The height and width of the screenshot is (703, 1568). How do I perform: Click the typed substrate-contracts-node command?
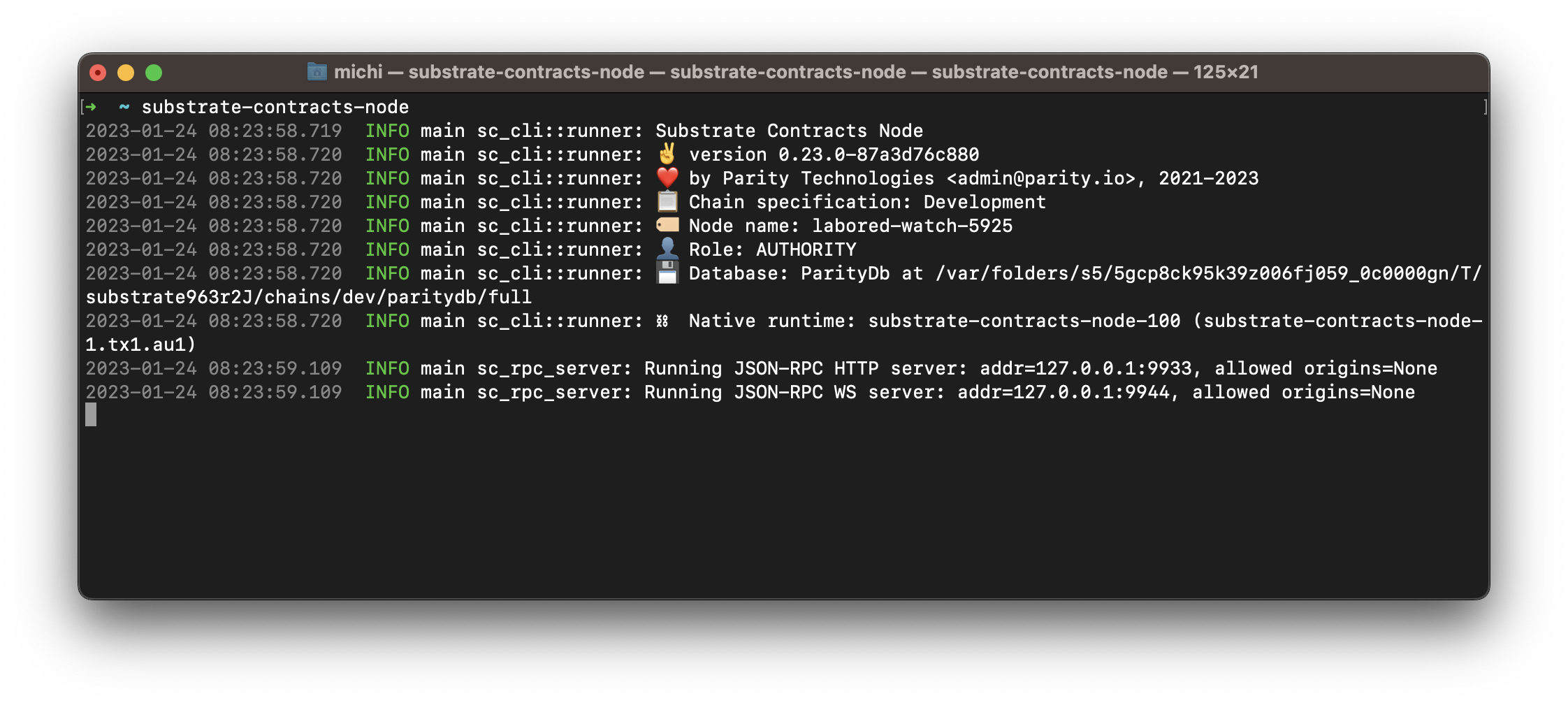[275, 107]
